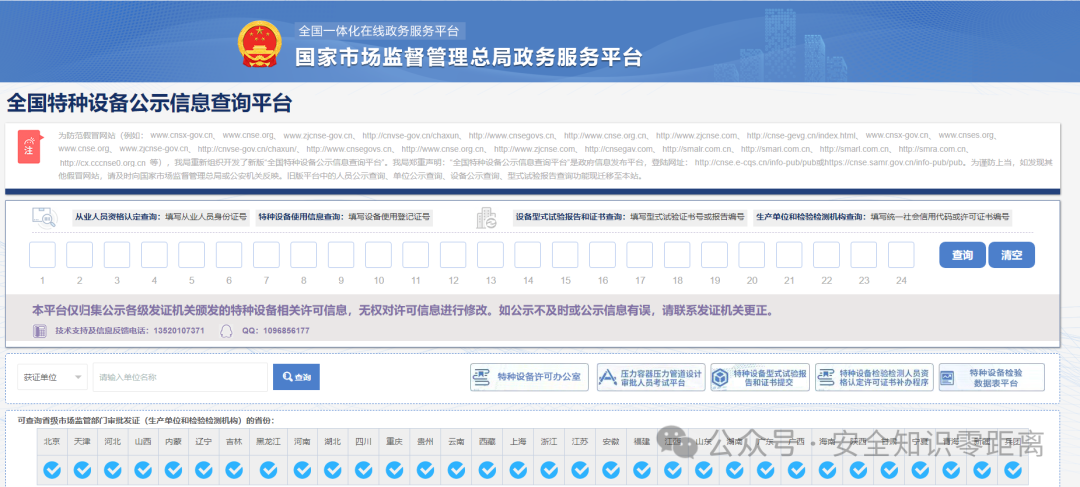Toggle the checkmark under 辽宁
The image size is (1080, 487).
tap(203, 470)
